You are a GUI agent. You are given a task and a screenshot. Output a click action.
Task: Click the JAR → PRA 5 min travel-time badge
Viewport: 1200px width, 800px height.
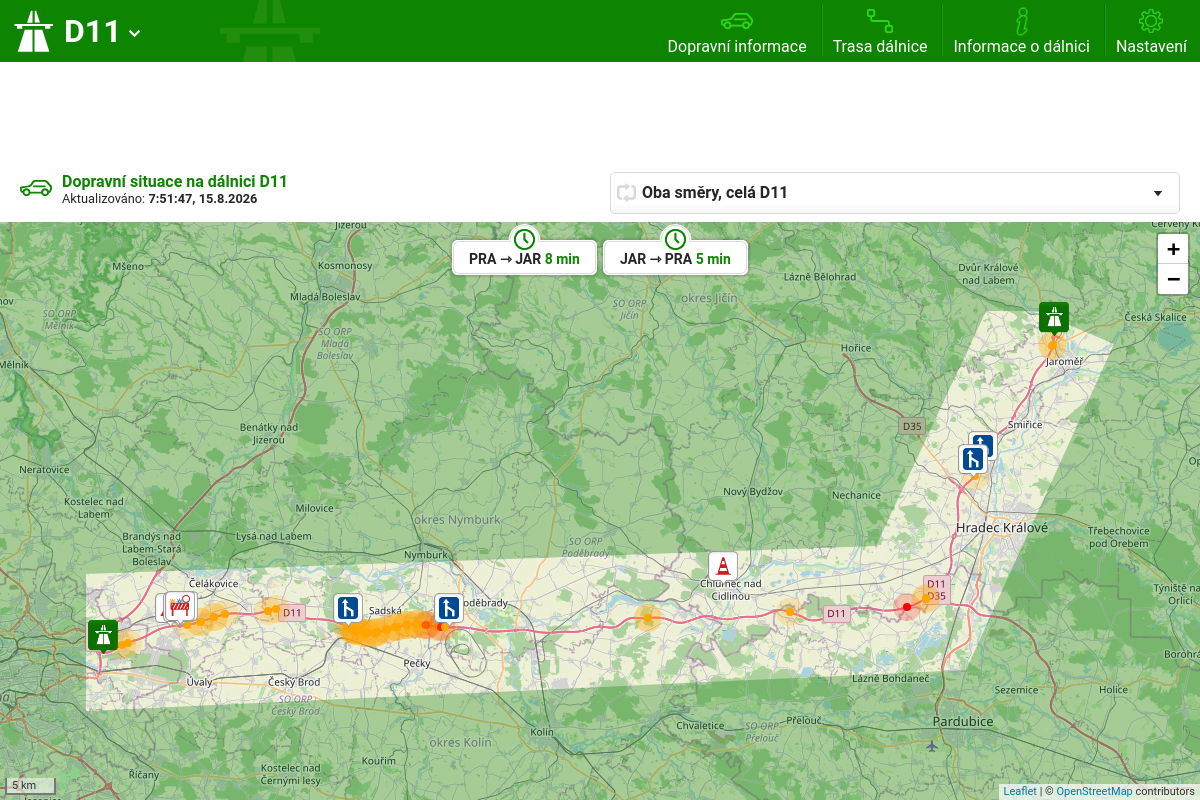pos(675,258)
